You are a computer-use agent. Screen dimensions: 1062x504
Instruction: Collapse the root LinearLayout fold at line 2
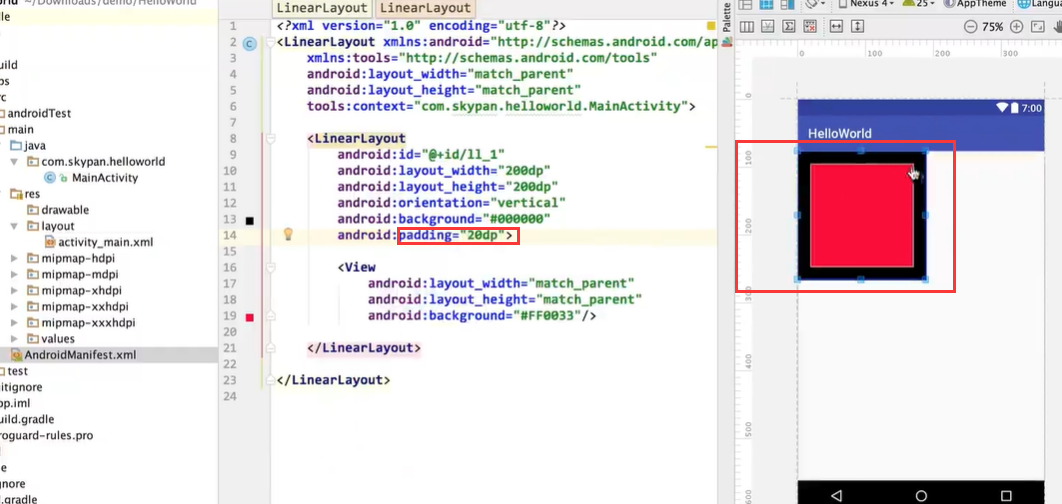[270, 42]
